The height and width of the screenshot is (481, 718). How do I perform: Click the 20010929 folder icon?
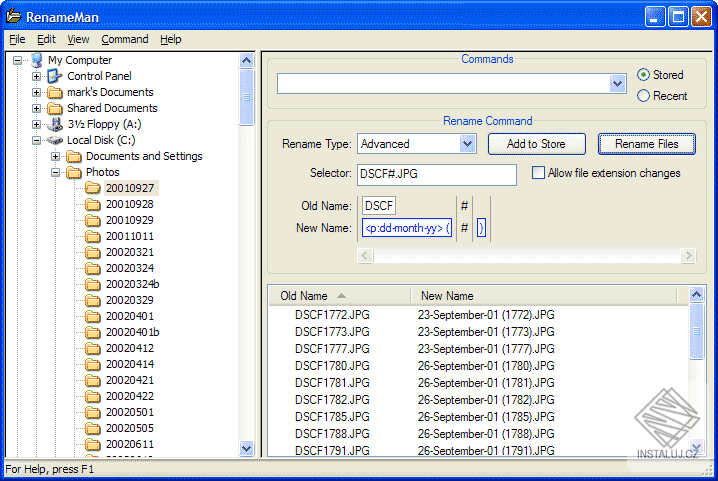93,220
